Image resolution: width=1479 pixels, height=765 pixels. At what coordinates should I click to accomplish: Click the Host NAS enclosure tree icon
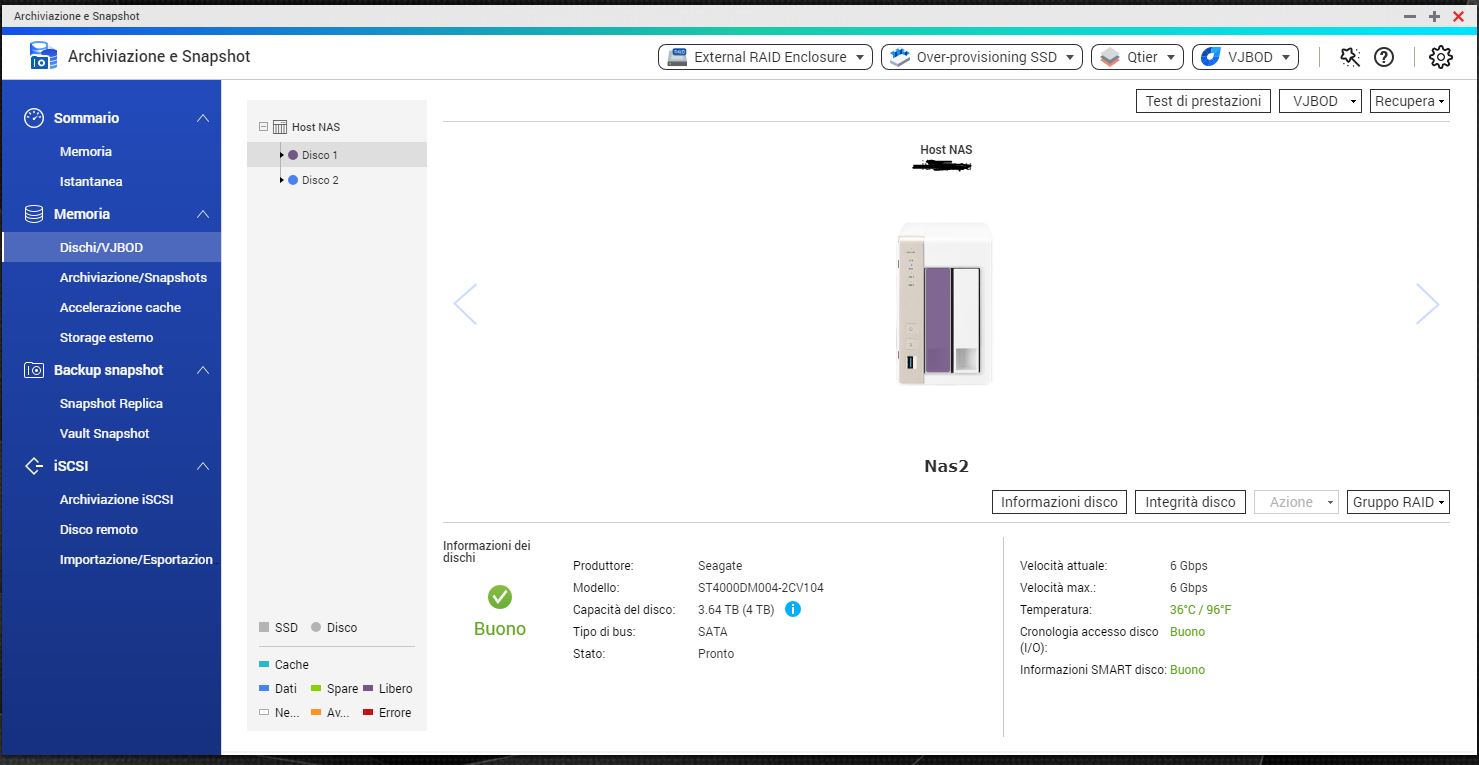[x=280, y=127]
